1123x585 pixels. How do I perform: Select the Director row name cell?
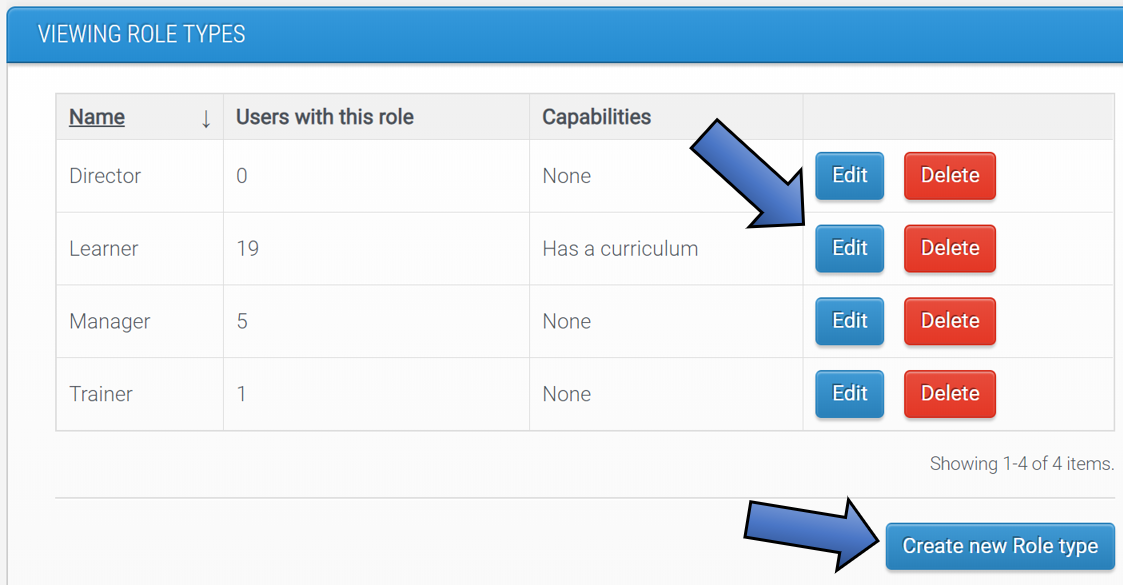point(104,175)
